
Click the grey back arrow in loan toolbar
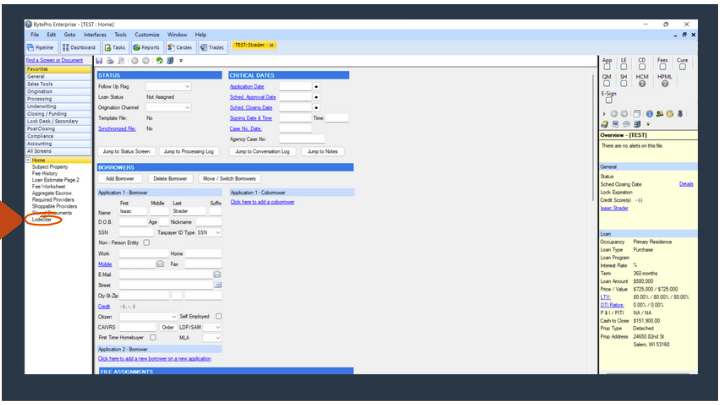click(135, 61)
